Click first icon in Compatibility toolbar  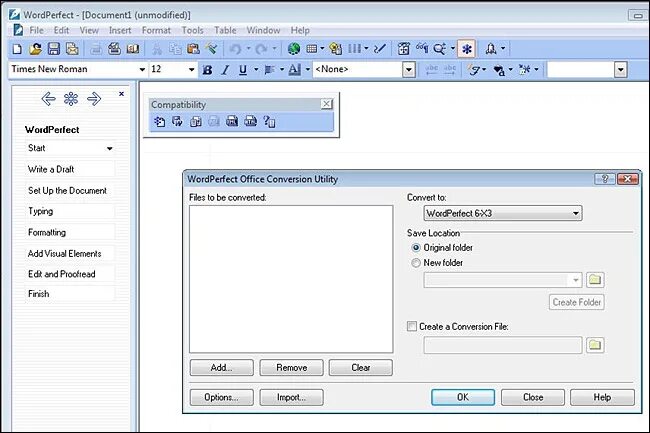160,121
